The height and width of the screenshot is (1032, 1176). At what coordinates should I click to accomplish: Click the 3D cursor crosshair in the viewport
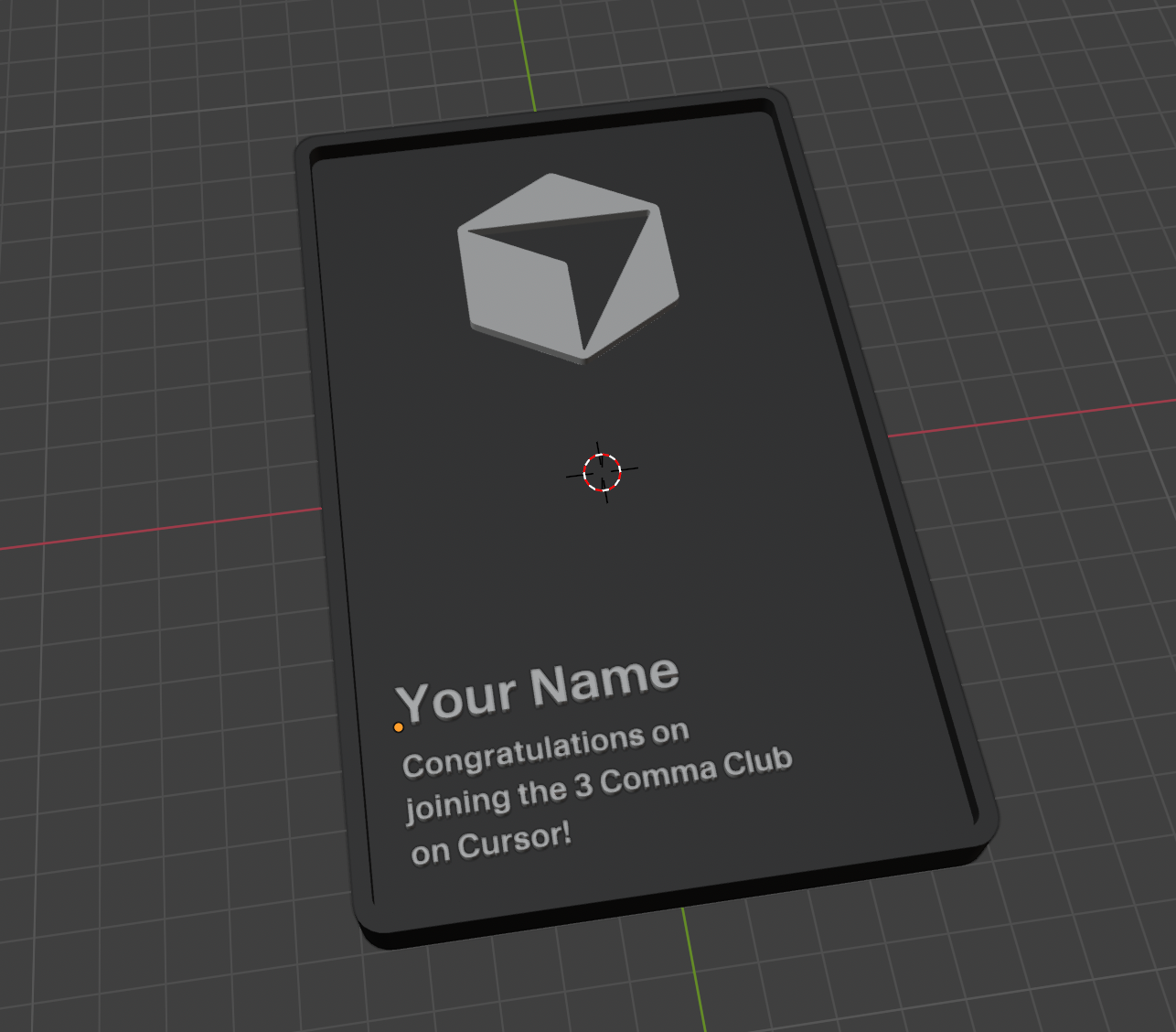point(602,472)
